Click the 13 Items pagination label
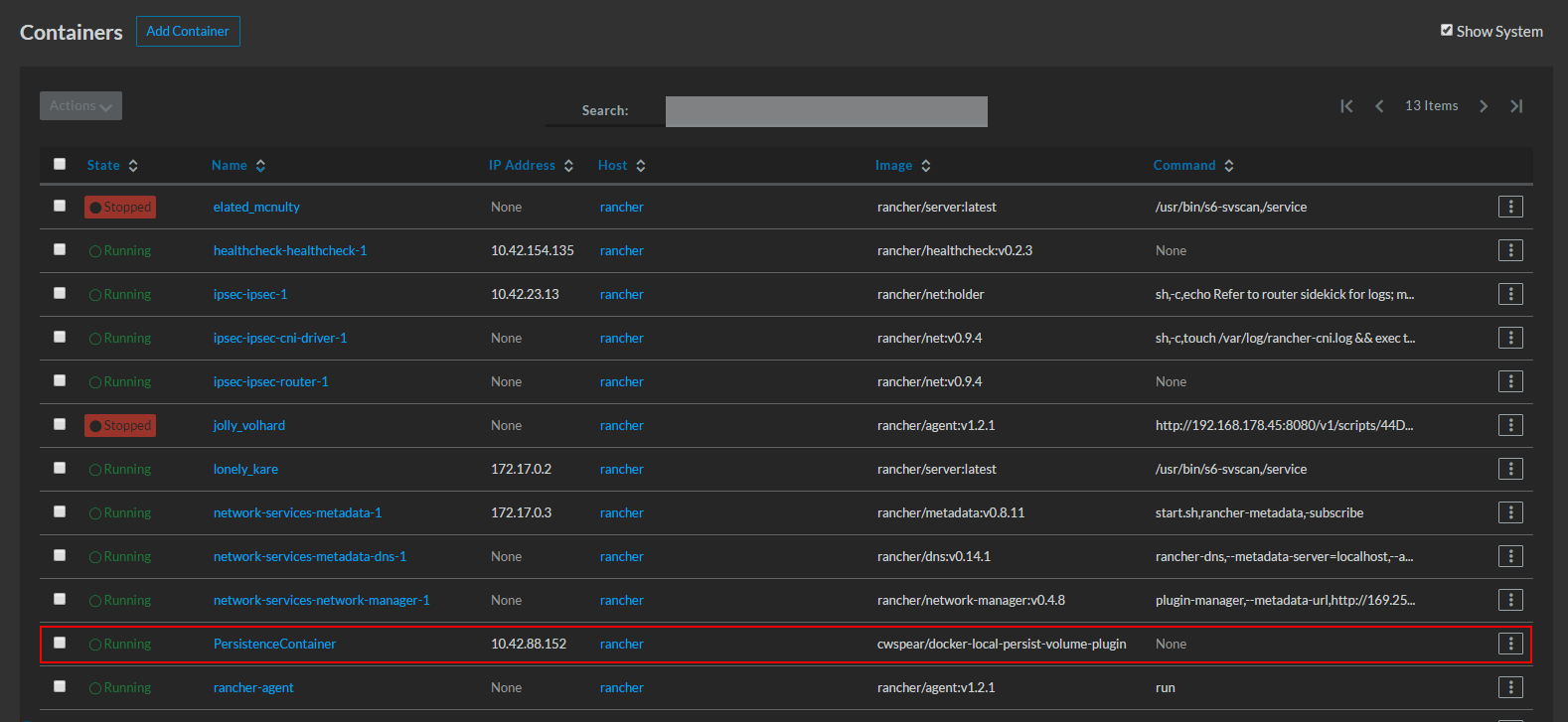1568x722 pixels. click(1432, 105)
